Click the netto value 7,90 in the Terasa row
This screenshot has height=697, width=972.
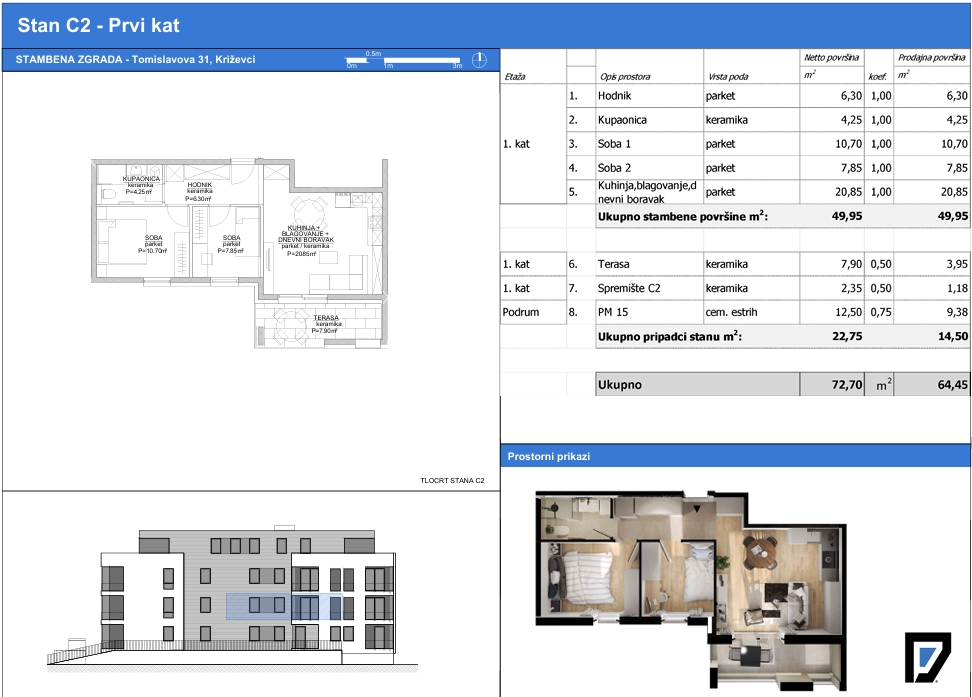pyautogui.click(x=851, y=264)
